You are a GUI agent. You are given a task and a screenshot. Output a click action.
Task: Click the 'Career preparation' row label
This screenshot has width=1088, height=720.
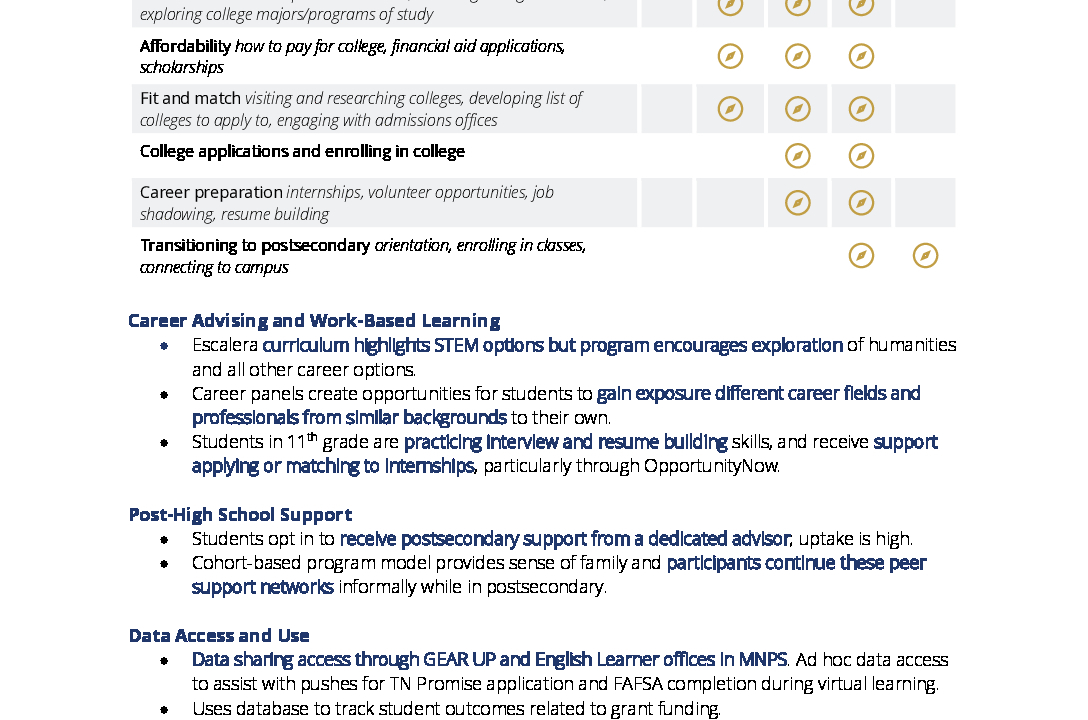click(x=211, y=193)
